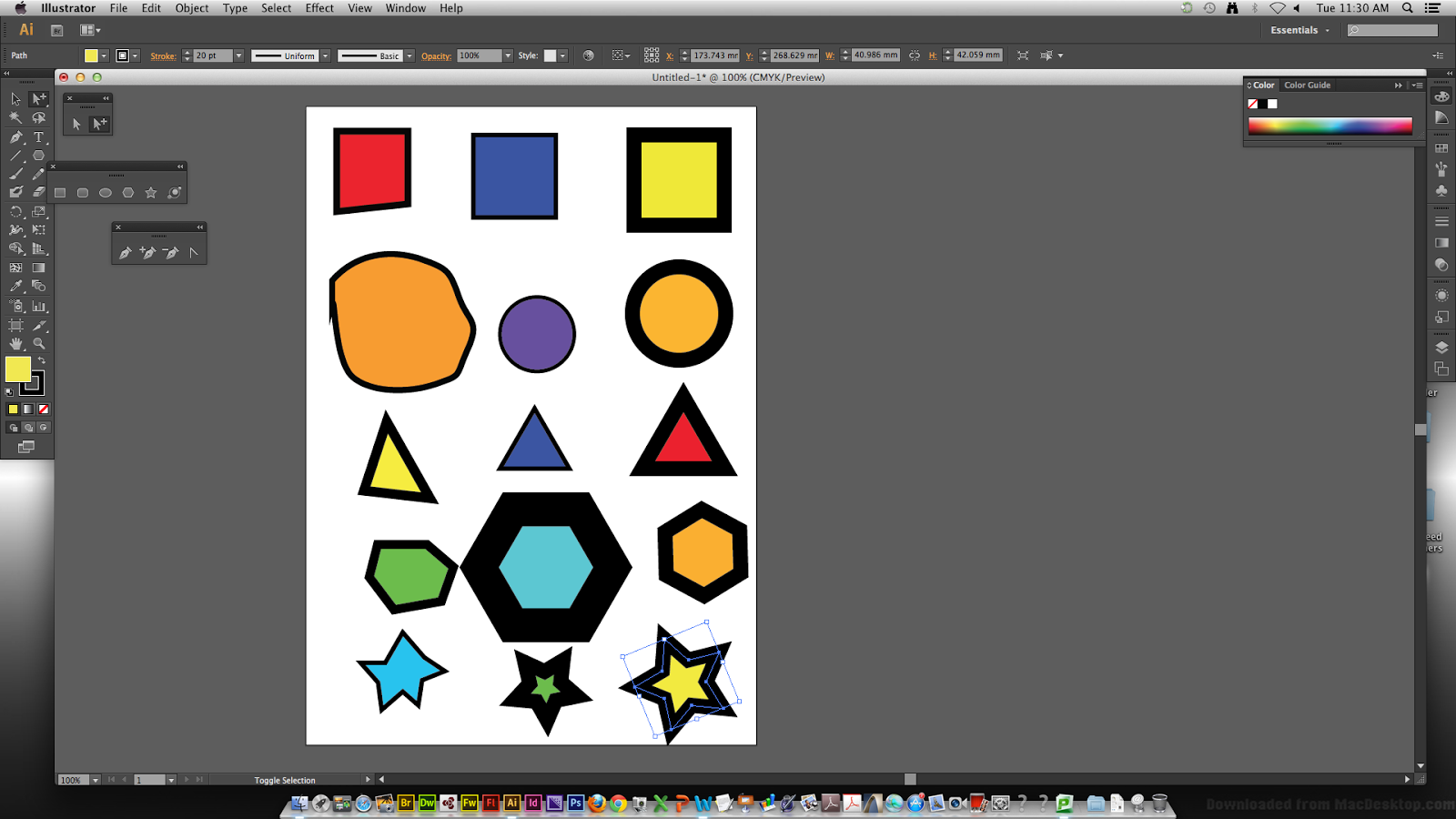The width and height of the screenshot is (1456, 819).
Task: Choose the Star tool from floating shapes panel
Action: (x=150, y=192)
